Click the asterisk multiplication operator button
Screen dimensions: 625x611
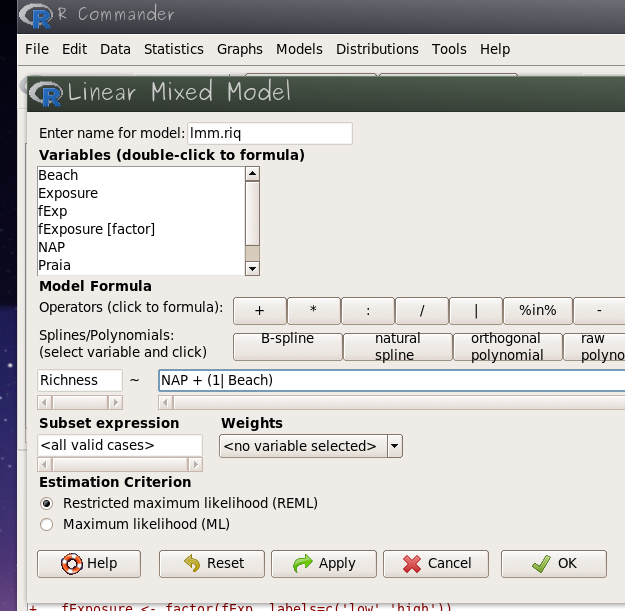313,312
